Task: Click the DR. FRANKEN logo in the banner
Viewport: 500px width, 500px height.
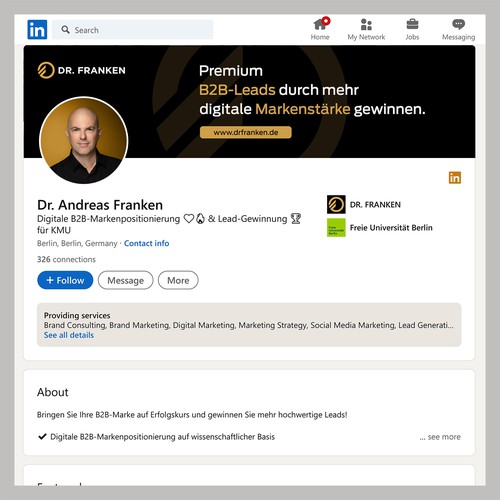Action: pos(81,70)
